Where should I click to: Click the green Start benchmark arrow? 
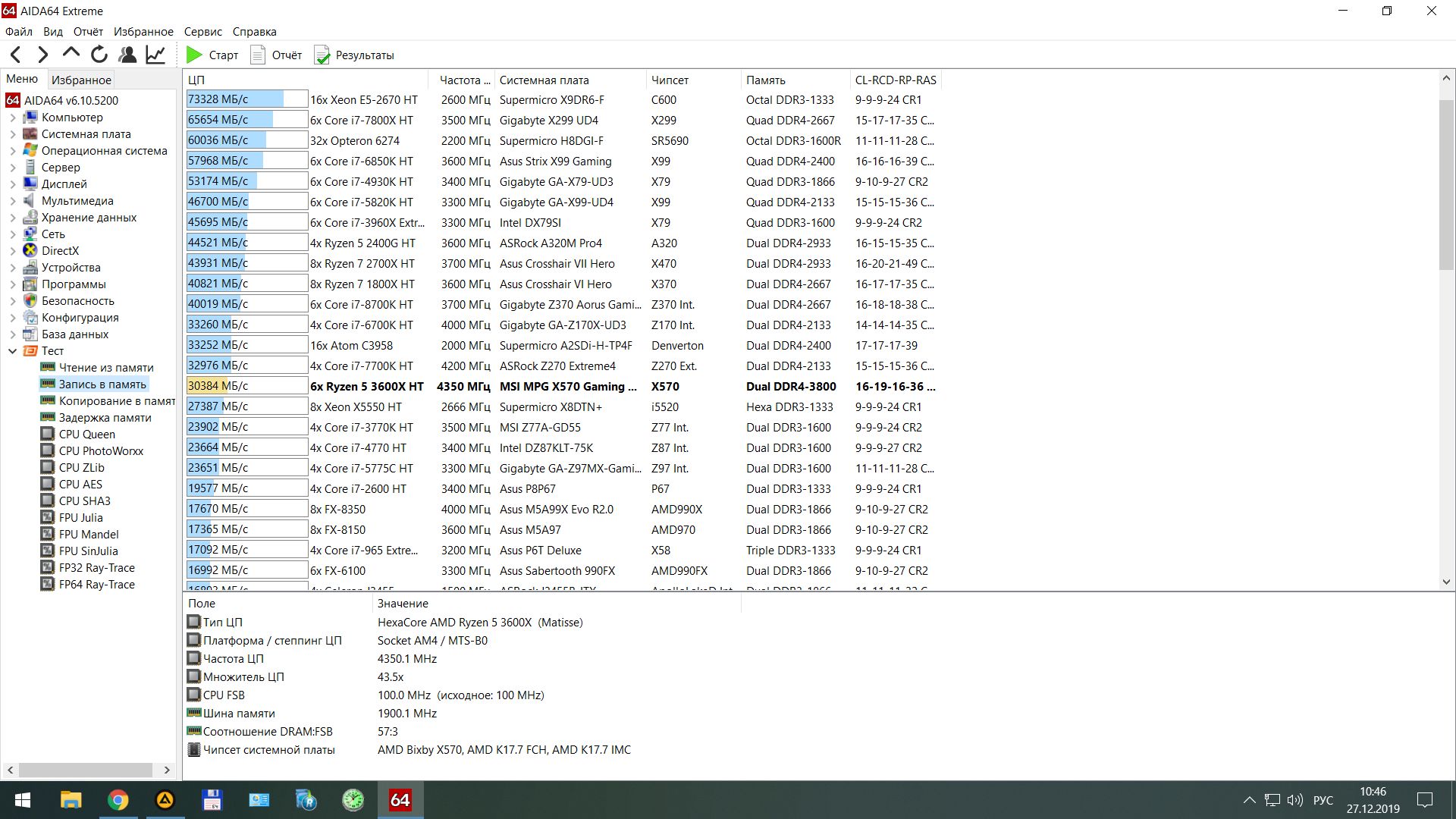pos(195,55)
